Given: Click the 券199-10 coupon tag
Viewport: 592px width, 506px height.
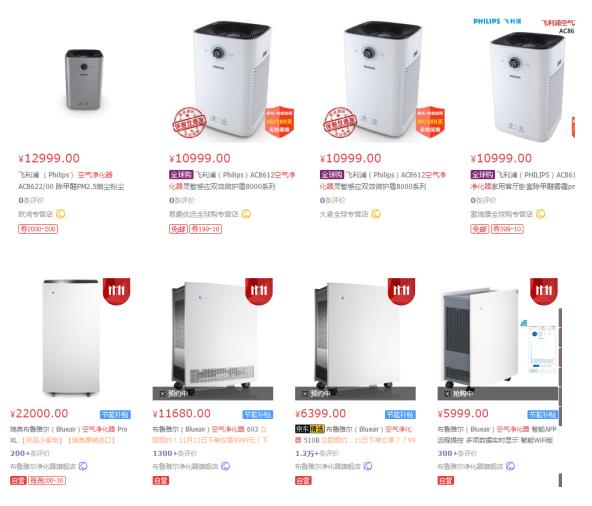Looking at the screenshot, I should click(205, 229).
